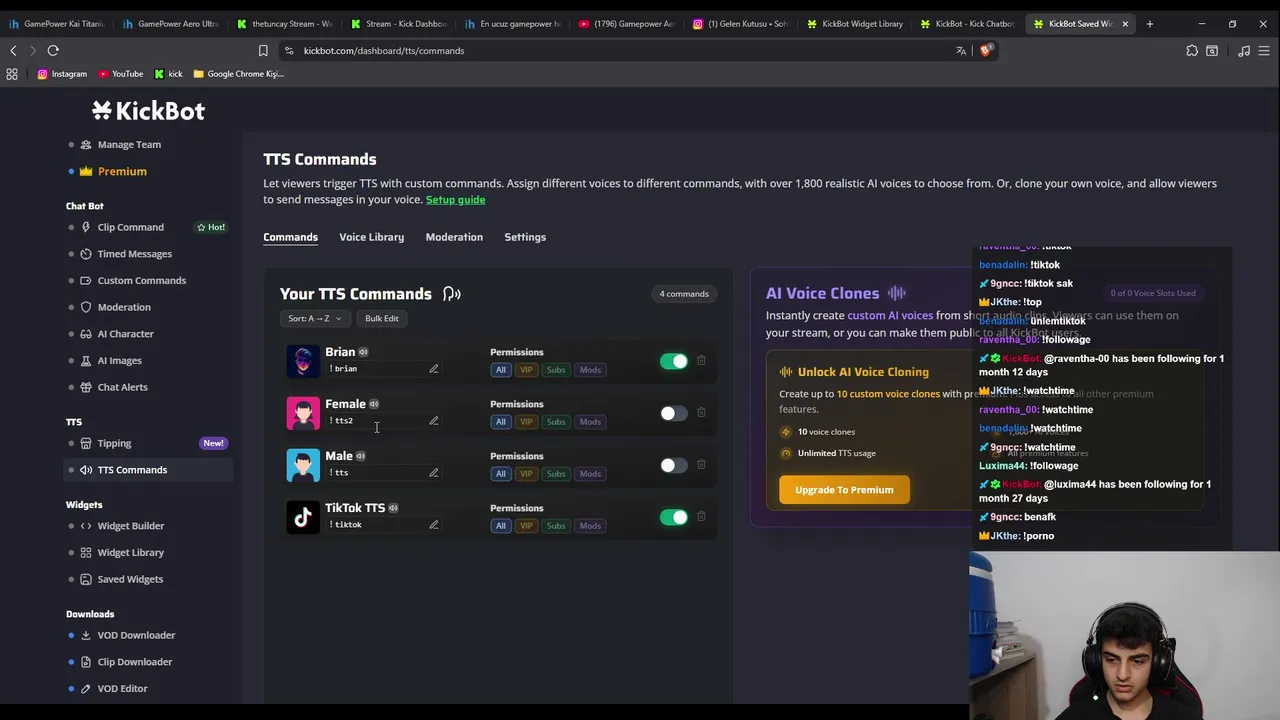Delete the TikTok TTS command
The width and height of the screenshot is (1280, 720).
point(701,516)
